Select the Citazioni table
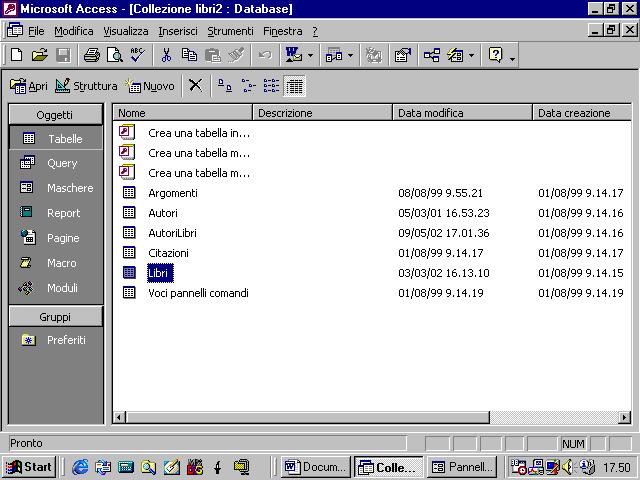The height and width of the screenshot is (480, 640). pos(156,253)
